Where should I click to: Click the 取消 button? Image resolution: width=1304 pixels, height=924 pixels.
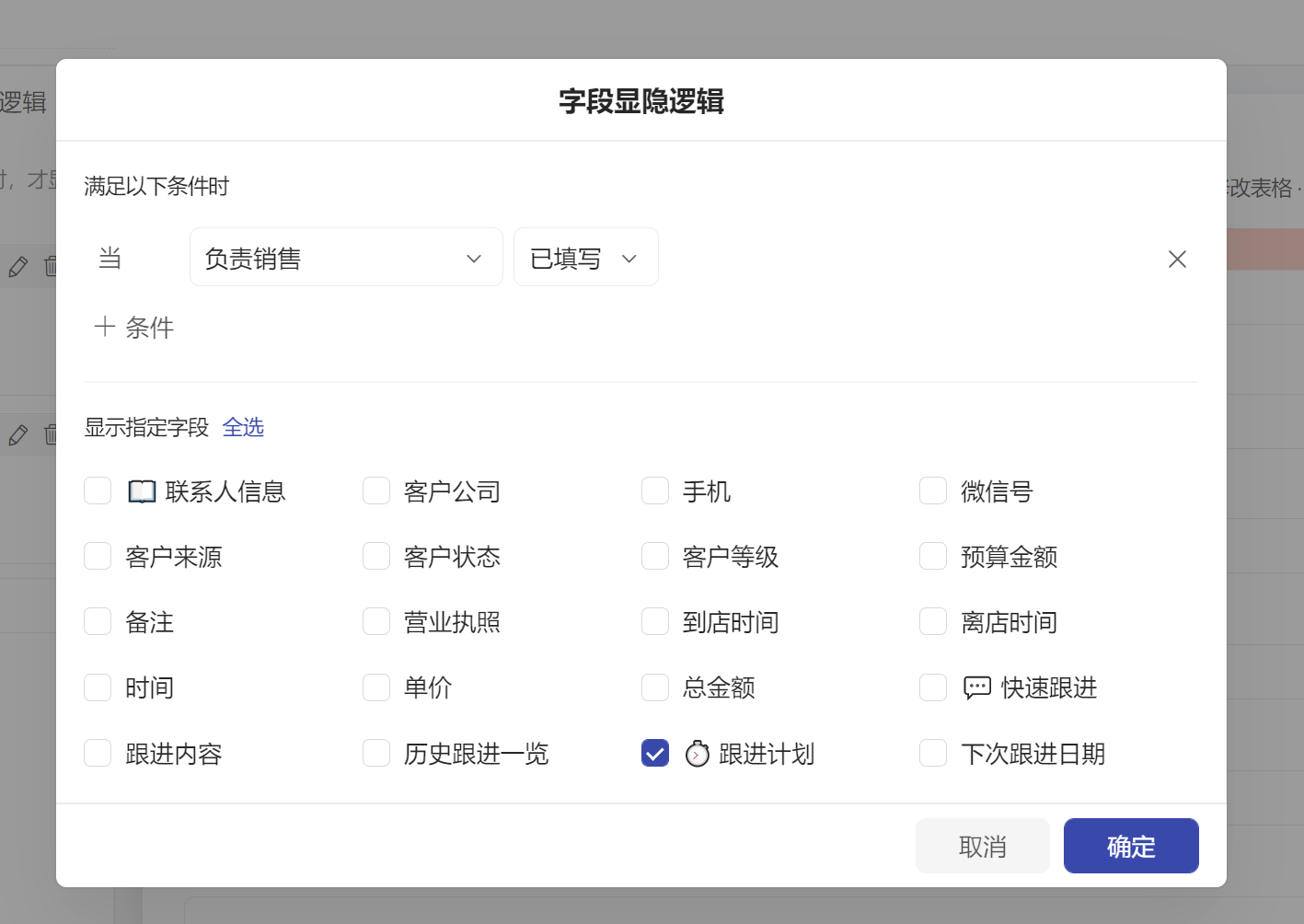point(982,846)
